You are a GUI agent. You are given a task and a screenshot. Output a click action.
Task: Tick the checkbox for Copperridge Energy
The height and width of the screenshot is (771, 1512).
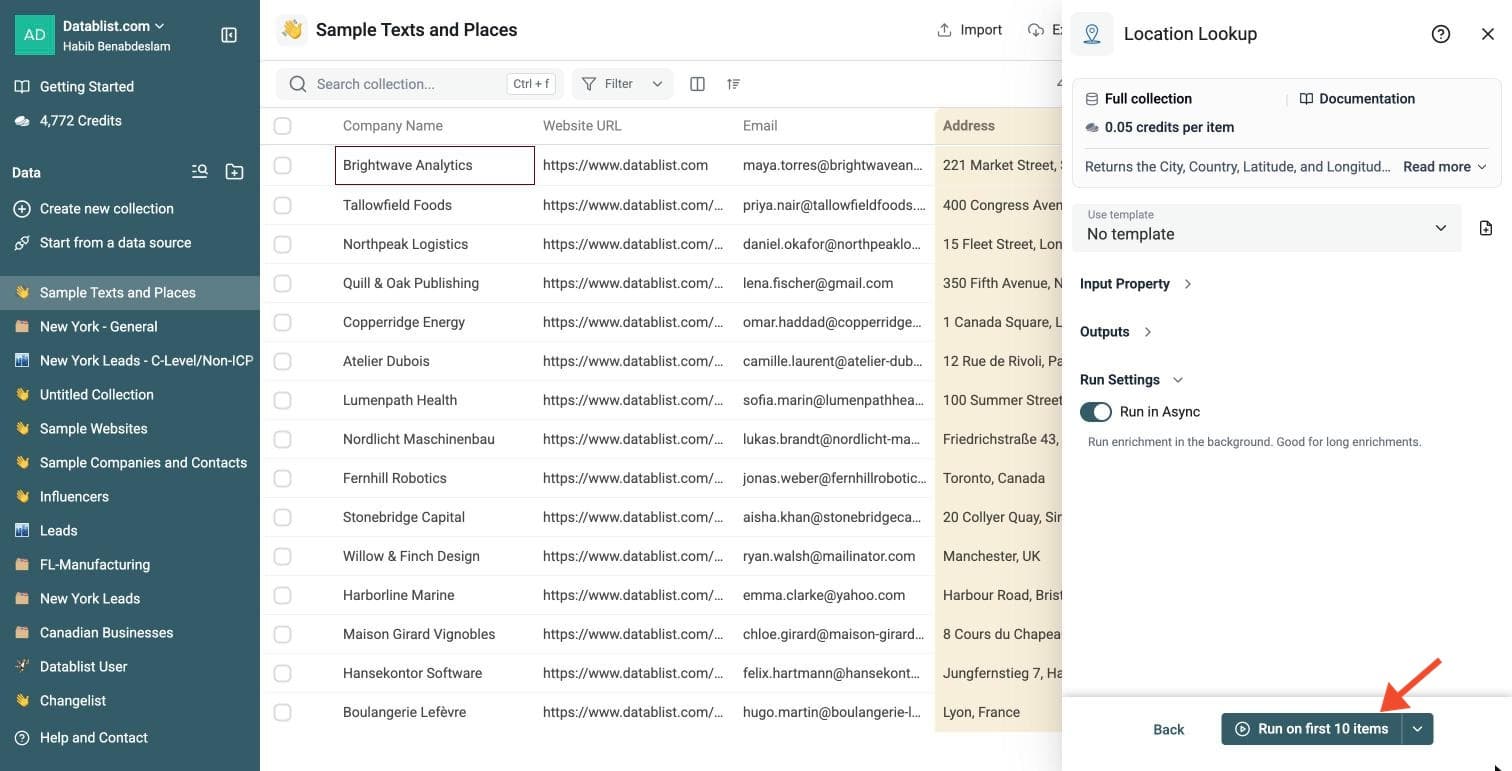click(x=283, y=322)
